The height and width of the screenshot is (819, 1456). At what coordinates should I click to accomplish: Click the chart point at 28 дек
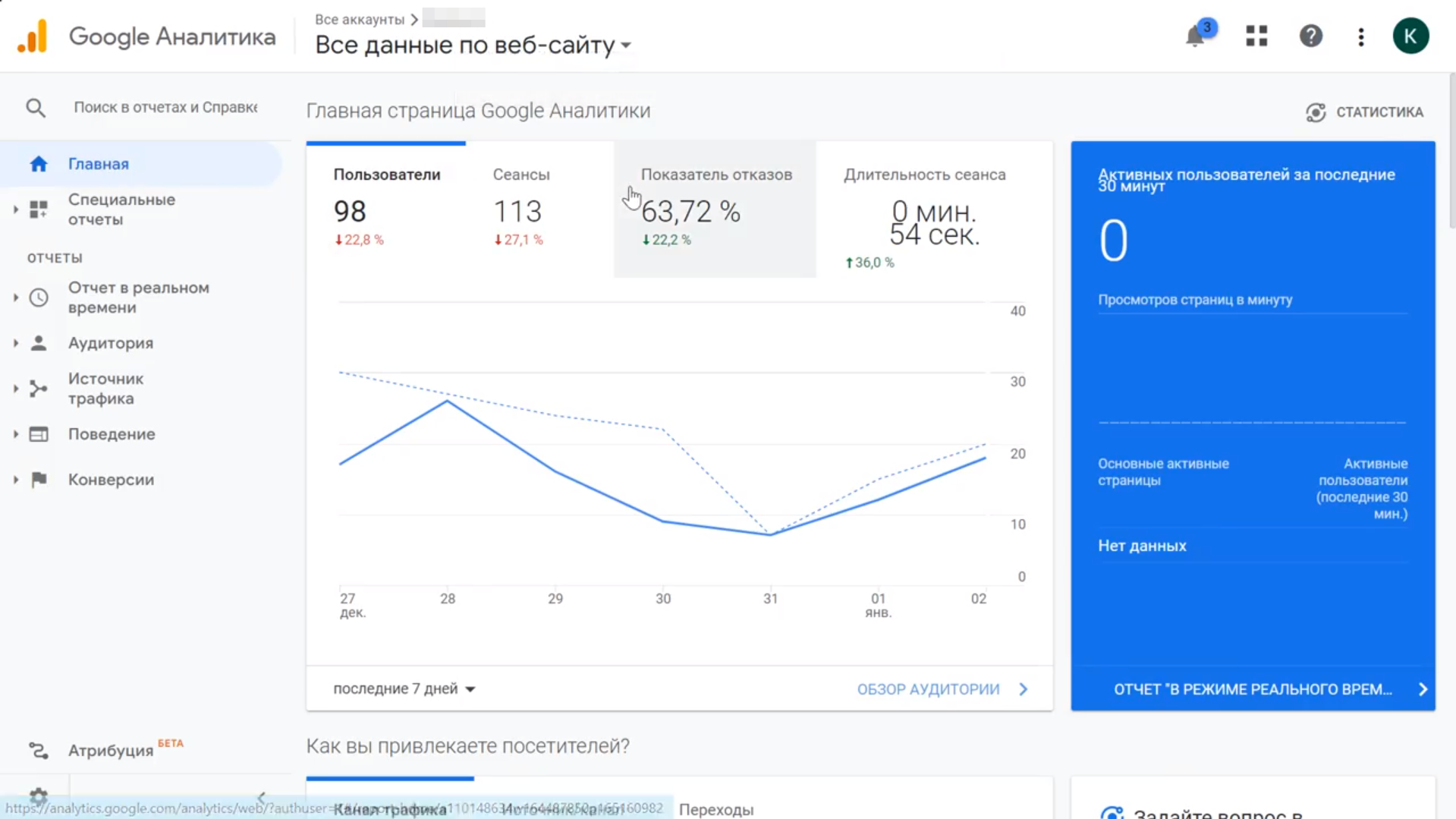448,402
